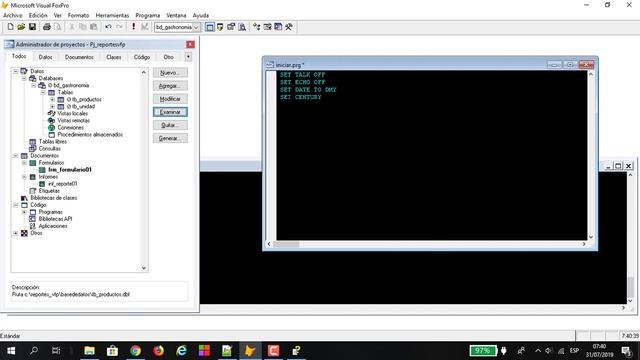This screenshot has height=360, width=640.
Task: Collapse Project Manager with the arrow button
Action: click(x=188, y=57)
